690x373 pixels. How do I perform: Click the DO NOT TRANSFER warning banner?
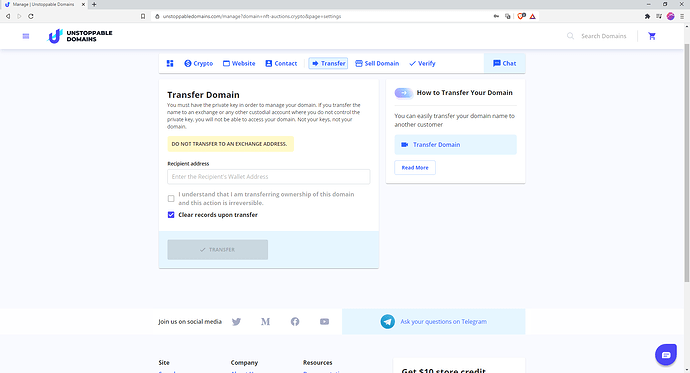[231, 144]
